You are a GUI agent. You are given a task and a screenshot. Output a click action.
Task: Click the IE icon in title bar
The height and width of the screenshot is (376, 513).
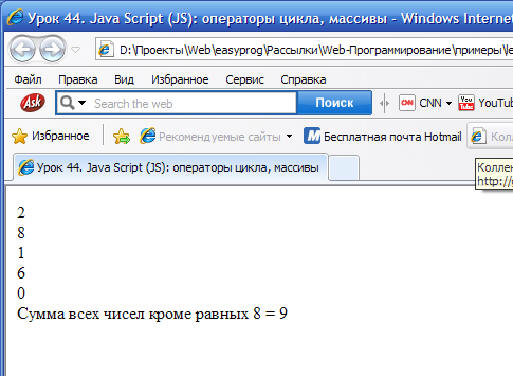pos(15,17)
